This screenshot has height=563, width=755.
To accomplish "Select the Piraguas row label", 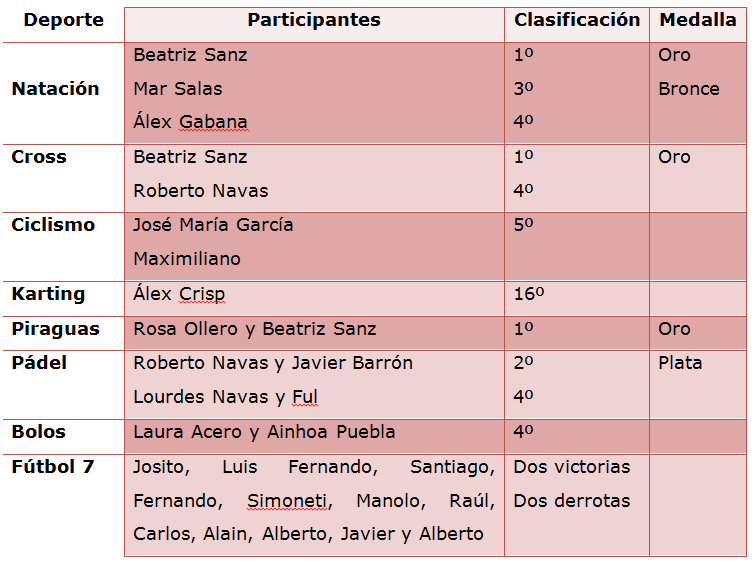I will point(55,329).
